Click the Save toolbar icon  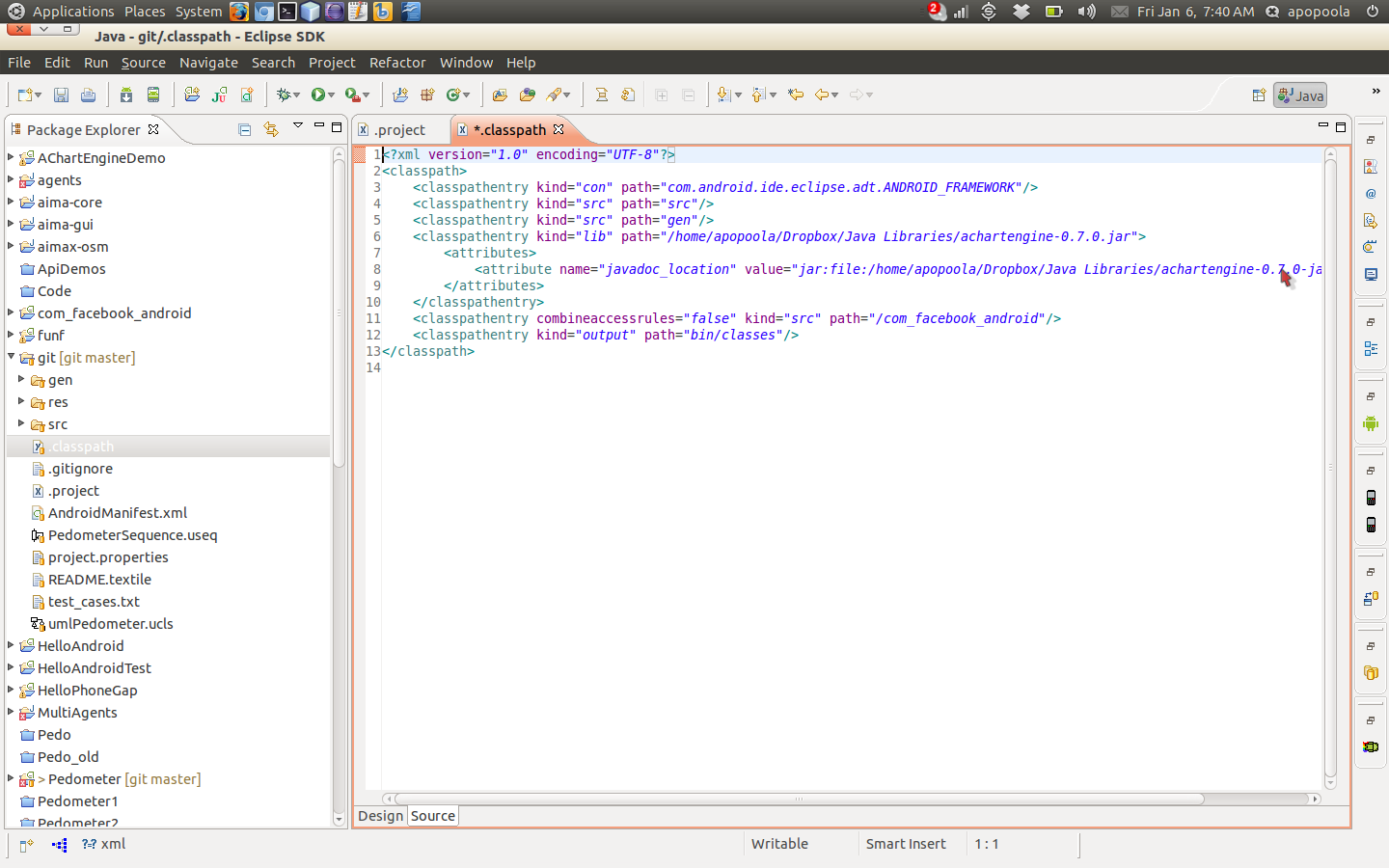[x=61, y=95]
